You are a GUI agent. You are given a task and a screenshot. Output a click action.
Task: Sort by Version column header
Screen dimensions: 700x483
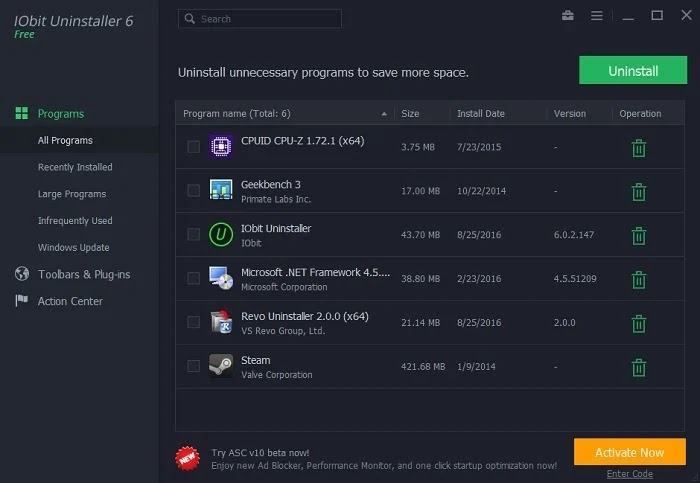tap(570, 113)
